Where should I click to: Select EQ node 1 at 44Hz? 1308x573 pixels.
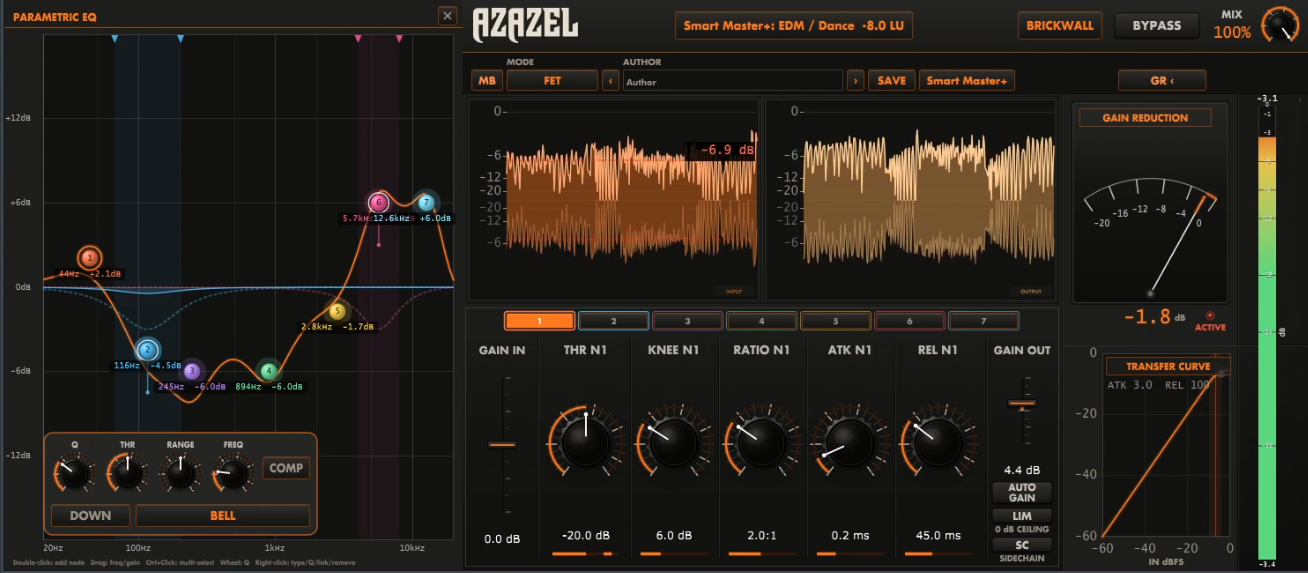point(90,258)
